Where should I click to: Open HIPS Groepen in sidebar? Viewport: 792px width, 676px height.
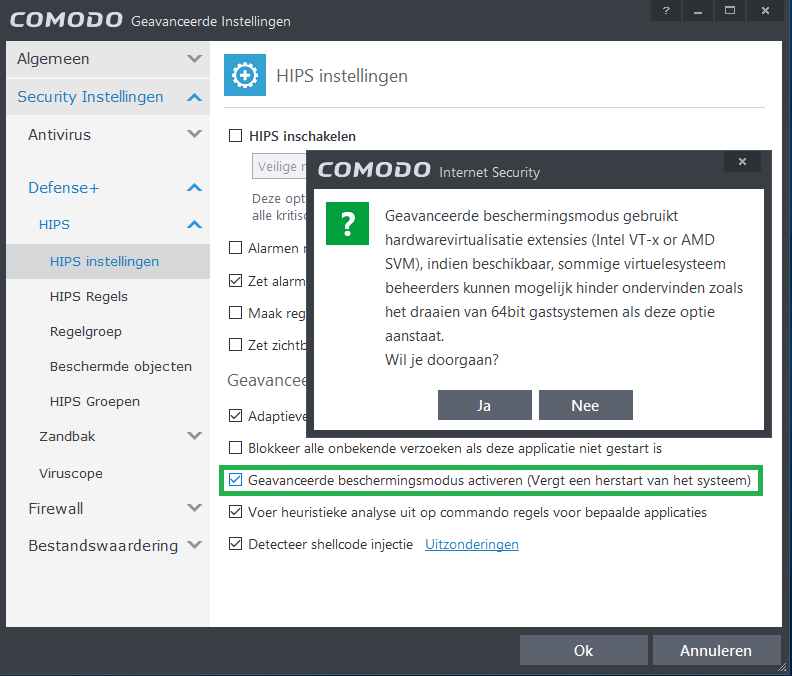click(94, 402)
